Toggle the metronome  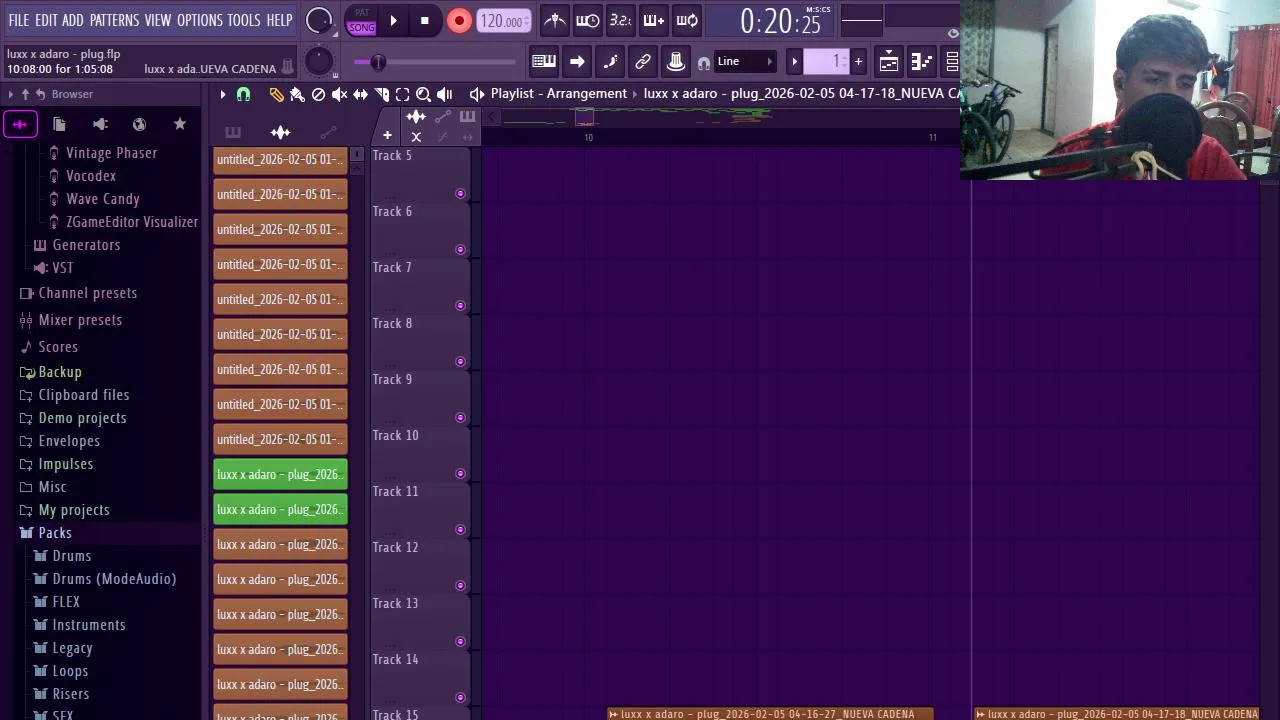coord(555,20)
